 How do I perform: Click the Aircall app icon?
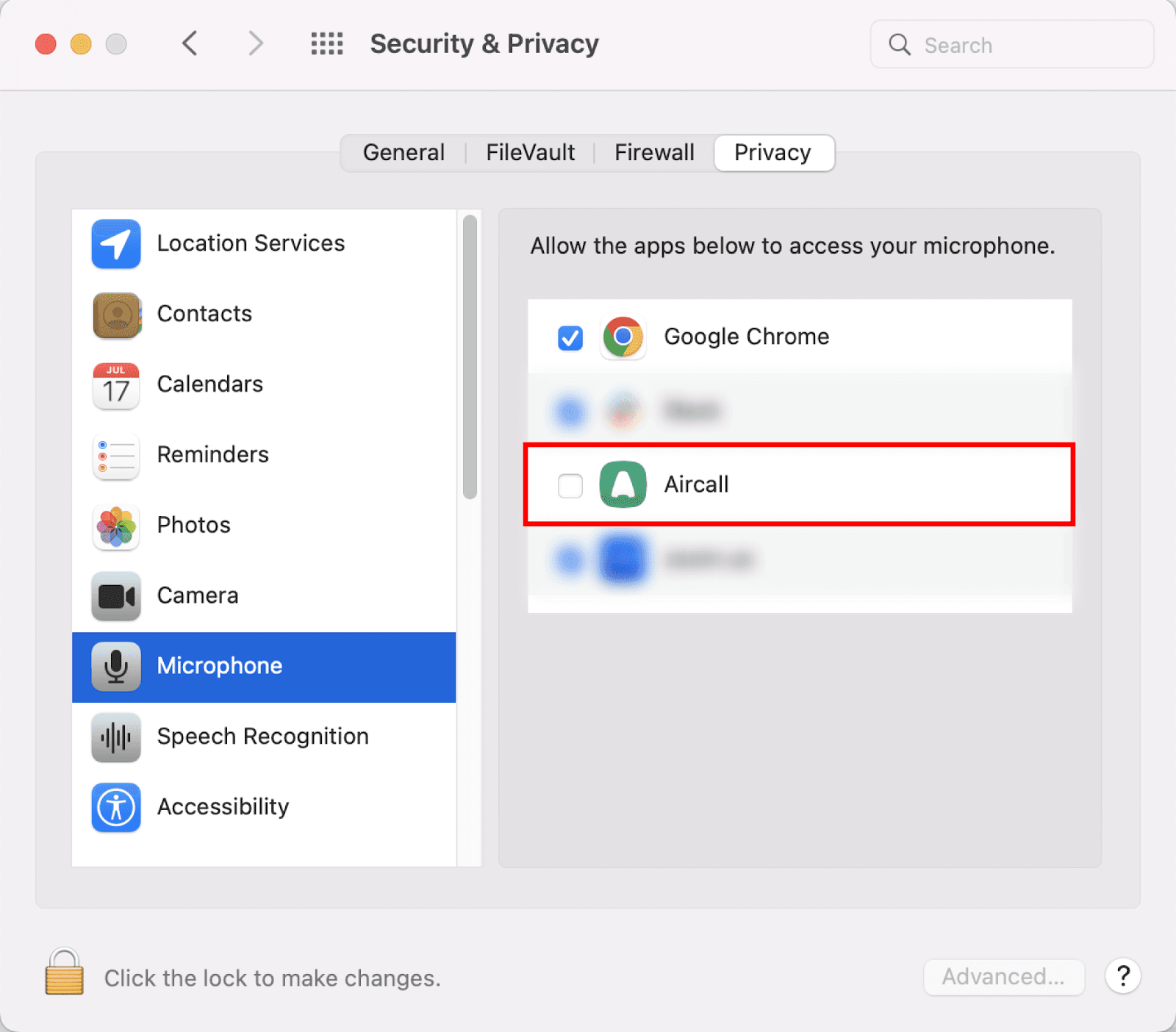pos(623,484)
